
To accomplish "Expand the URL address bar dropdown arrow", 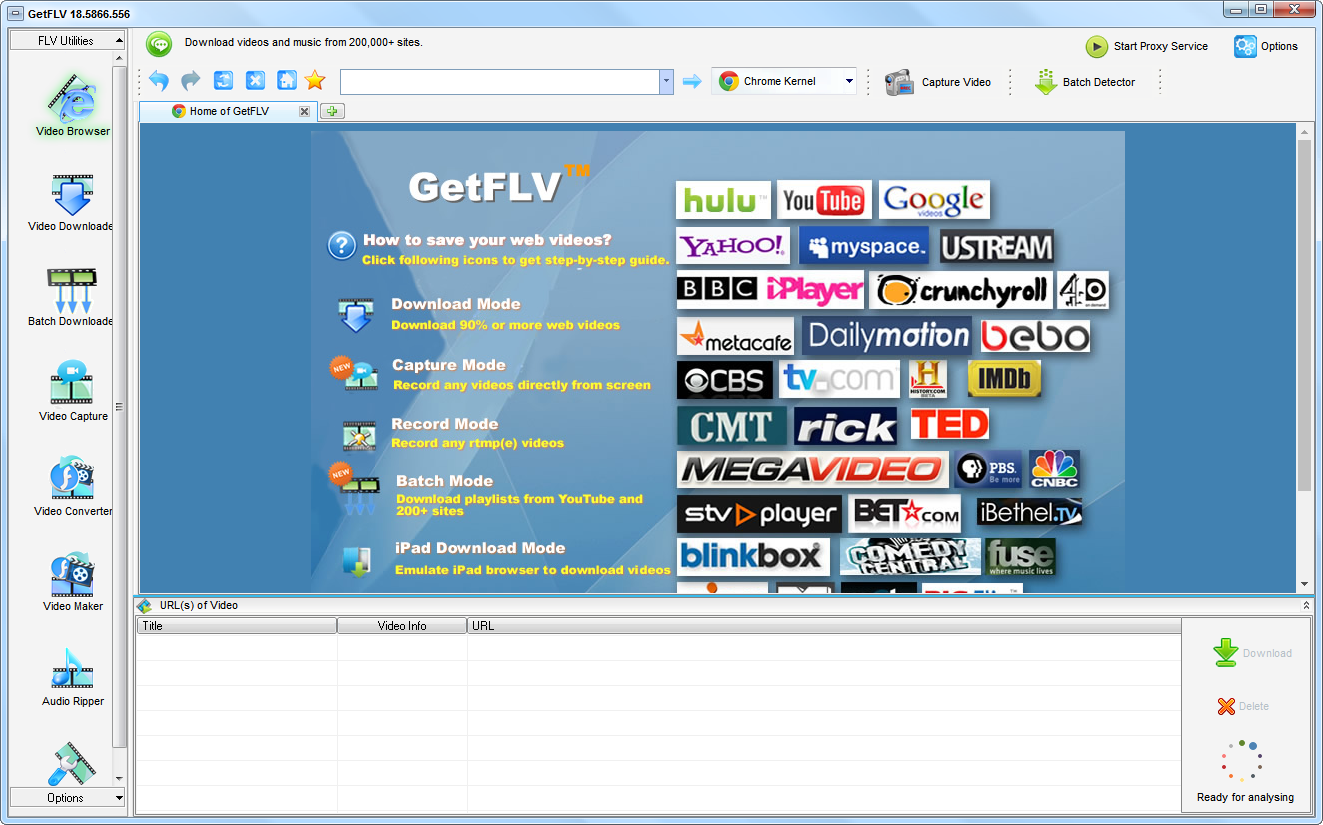I will tap(666, 82).
